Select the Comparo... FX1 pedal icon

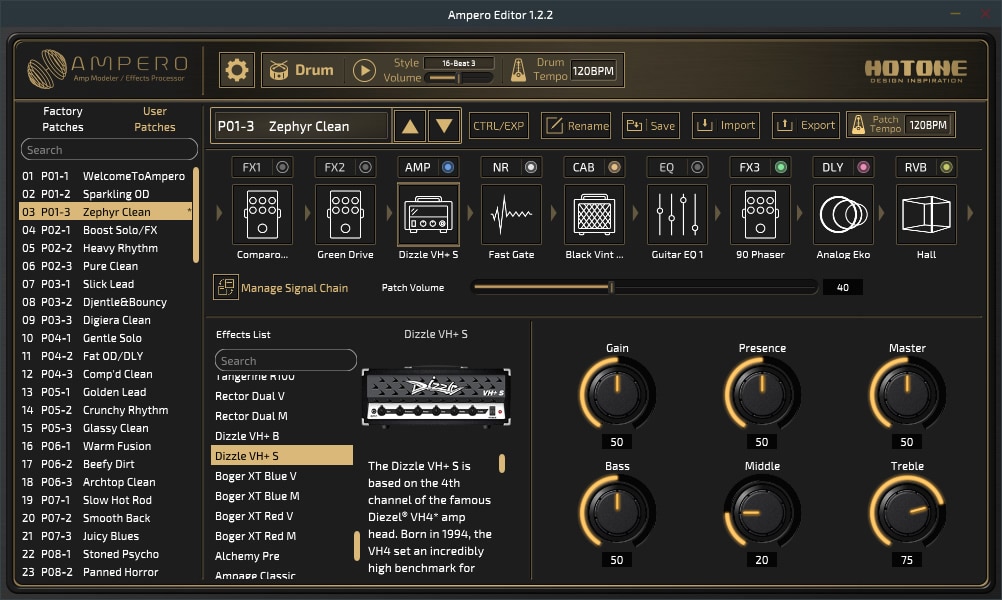tap(262, 214)
